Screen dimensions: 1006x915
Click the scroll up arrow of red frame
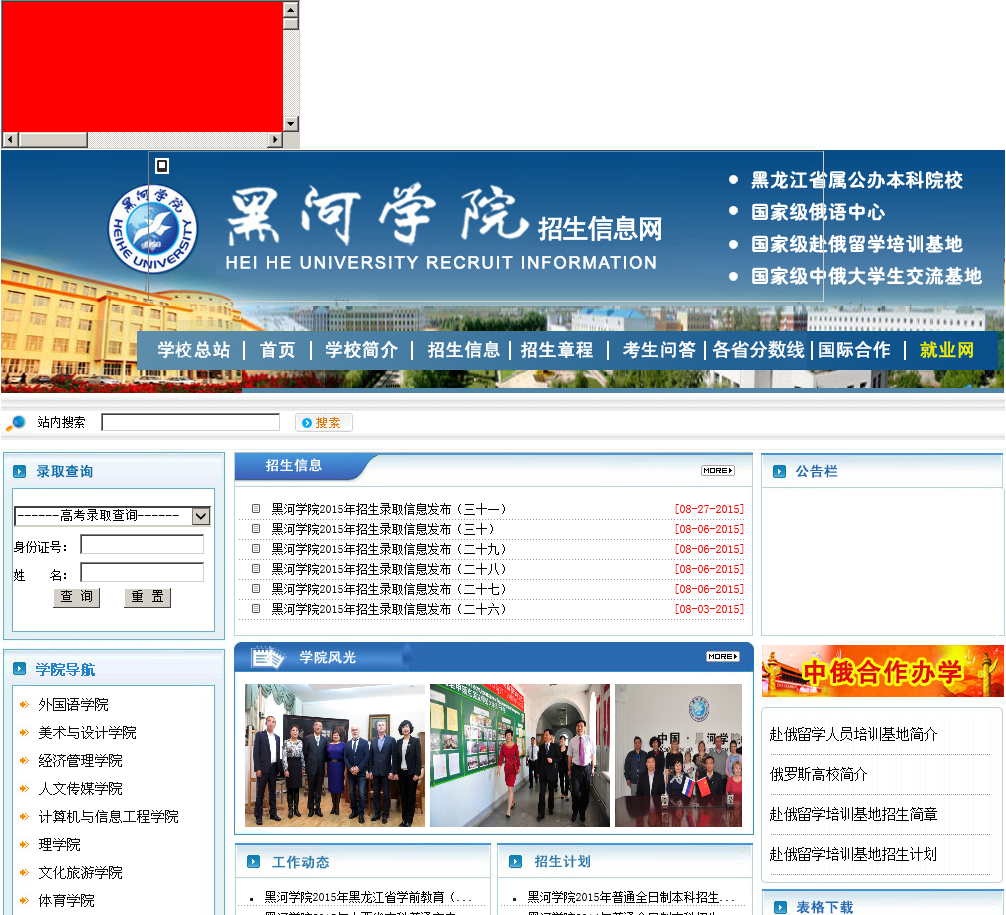[291, 10]
